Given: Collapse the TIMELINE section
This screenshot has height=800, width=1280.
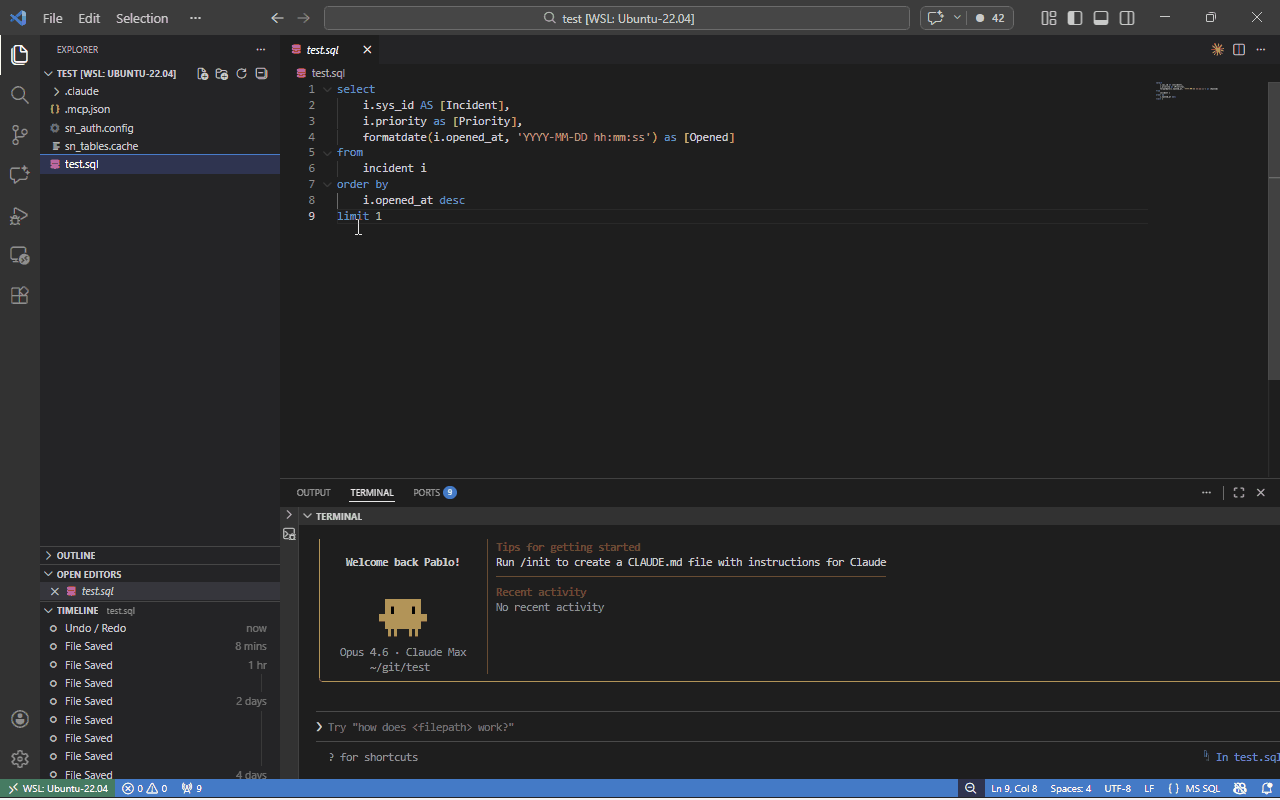Looking at the screenshot, I should coord(160,610).
